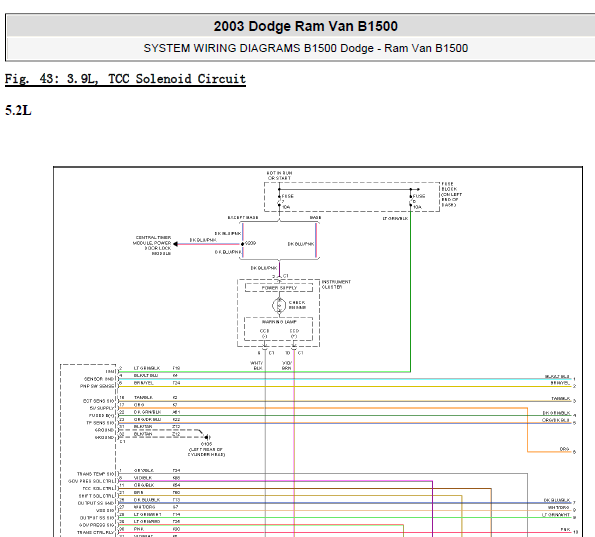Click the SENSOR GND pin label
This screenshot has width=595, height=537.
click(x=99, y=379)
